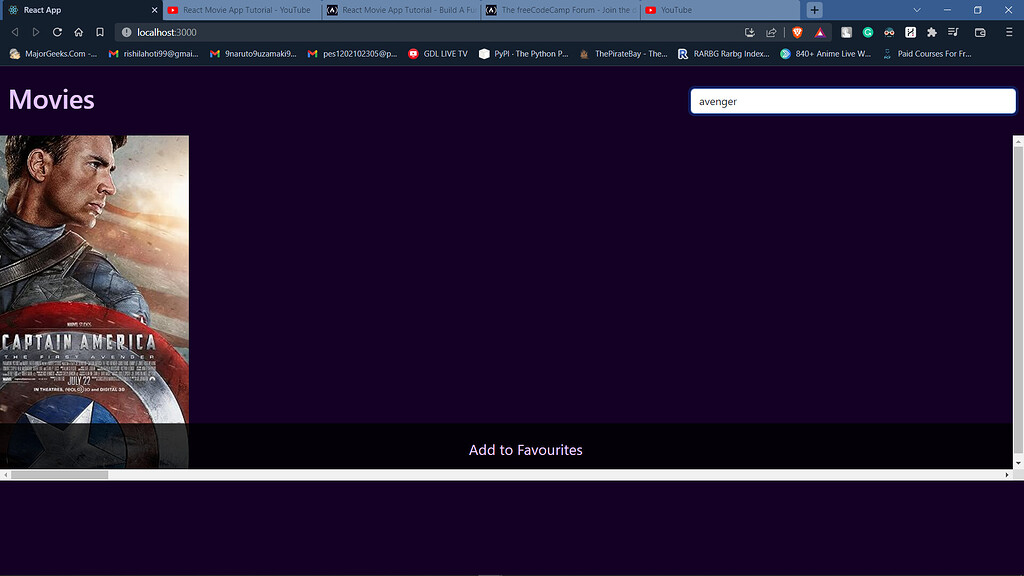1024x576 pixels.
Task: Open Brave Rewards triangle icon
Action: (x=821, y=32)
